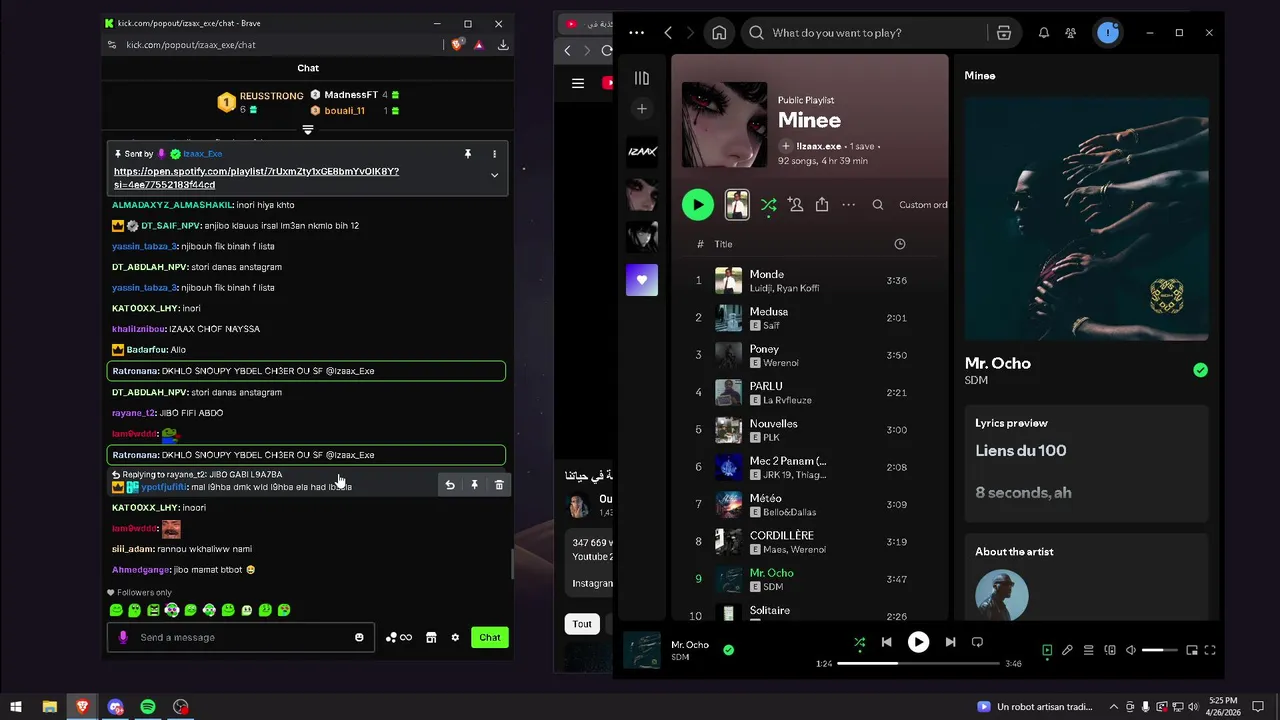1280x720 pixels.
Task: Toggle the Now Playing view panel
Action: coord(1047,650)
